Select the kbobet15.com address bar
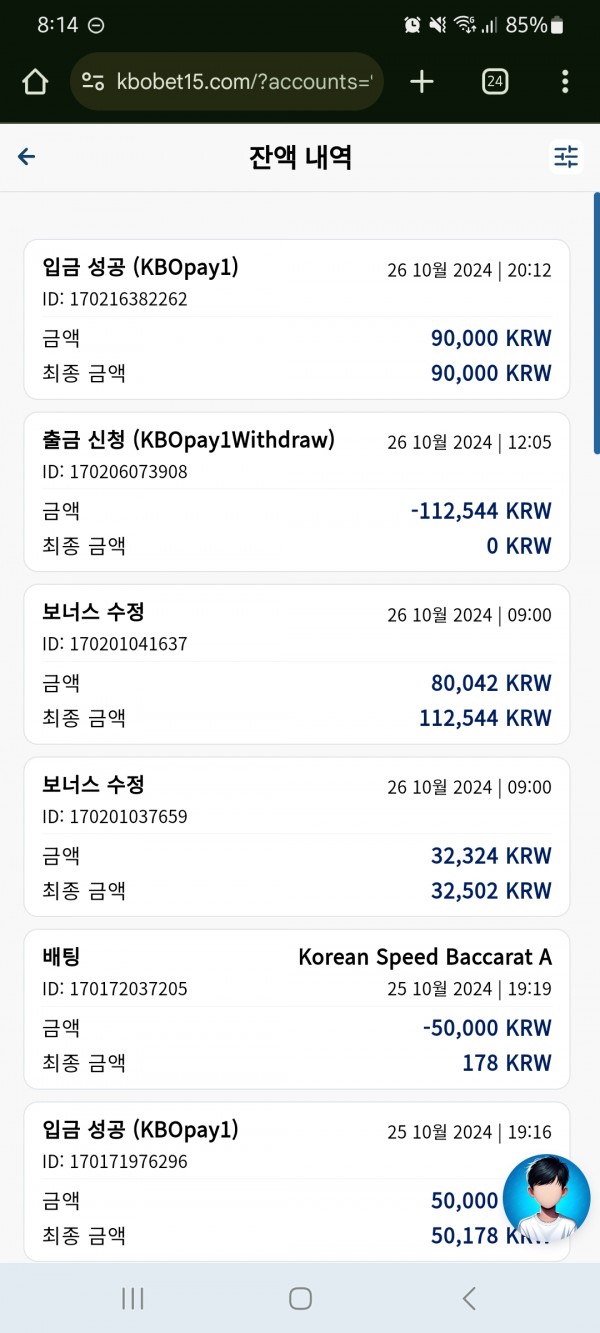Viewport: 600px width, 1333px height. point(226,82)
